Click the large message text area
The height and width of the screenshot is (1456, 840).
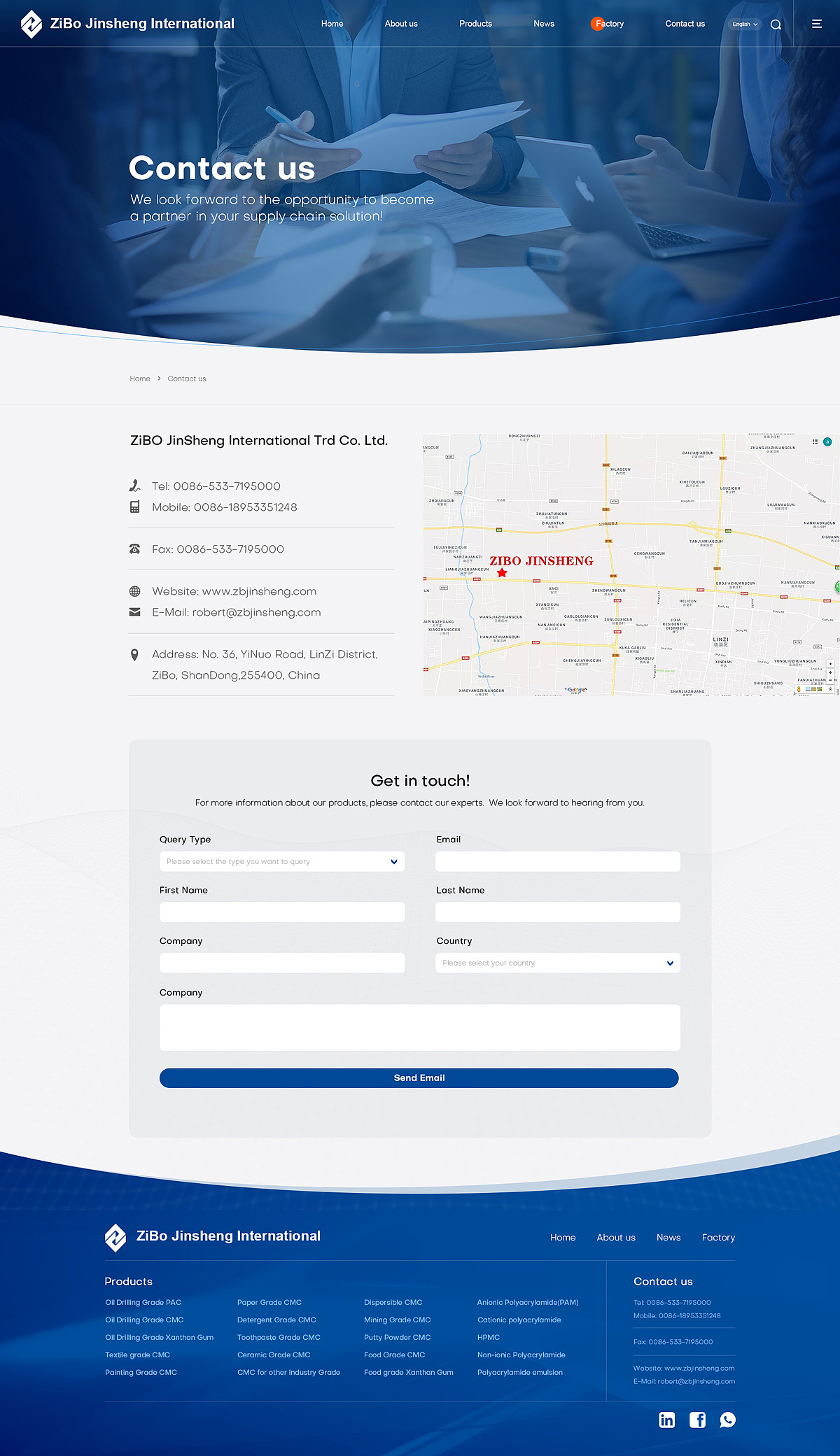pos(420,1027)
